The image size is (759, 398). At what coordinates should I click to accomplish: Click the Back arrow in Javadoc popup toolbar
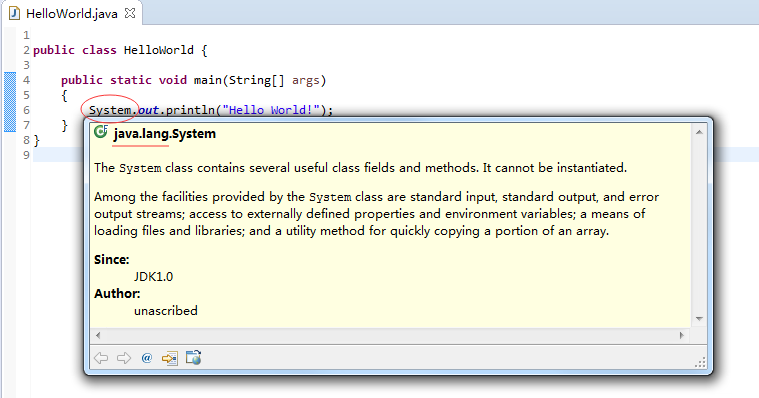pos(101,358)
